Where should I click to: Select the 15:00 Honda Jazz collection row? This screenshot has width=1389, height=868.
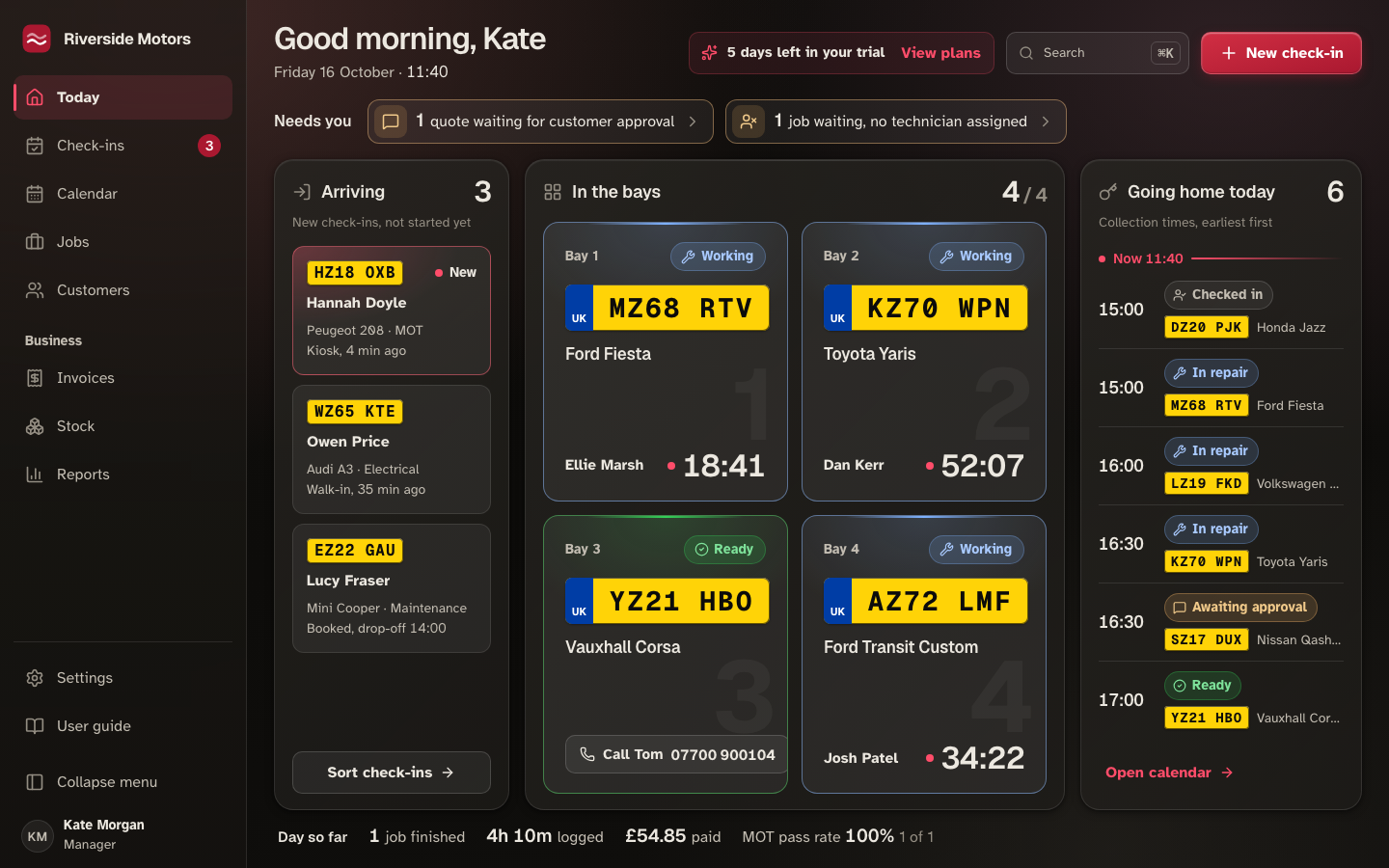tap(1221, 310)
